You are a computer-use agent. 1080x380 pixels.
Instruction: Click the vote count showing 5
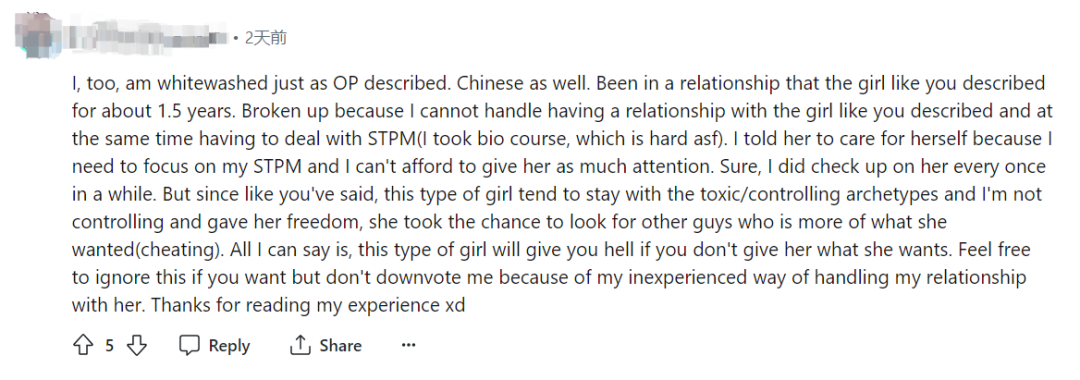point(110,346)
